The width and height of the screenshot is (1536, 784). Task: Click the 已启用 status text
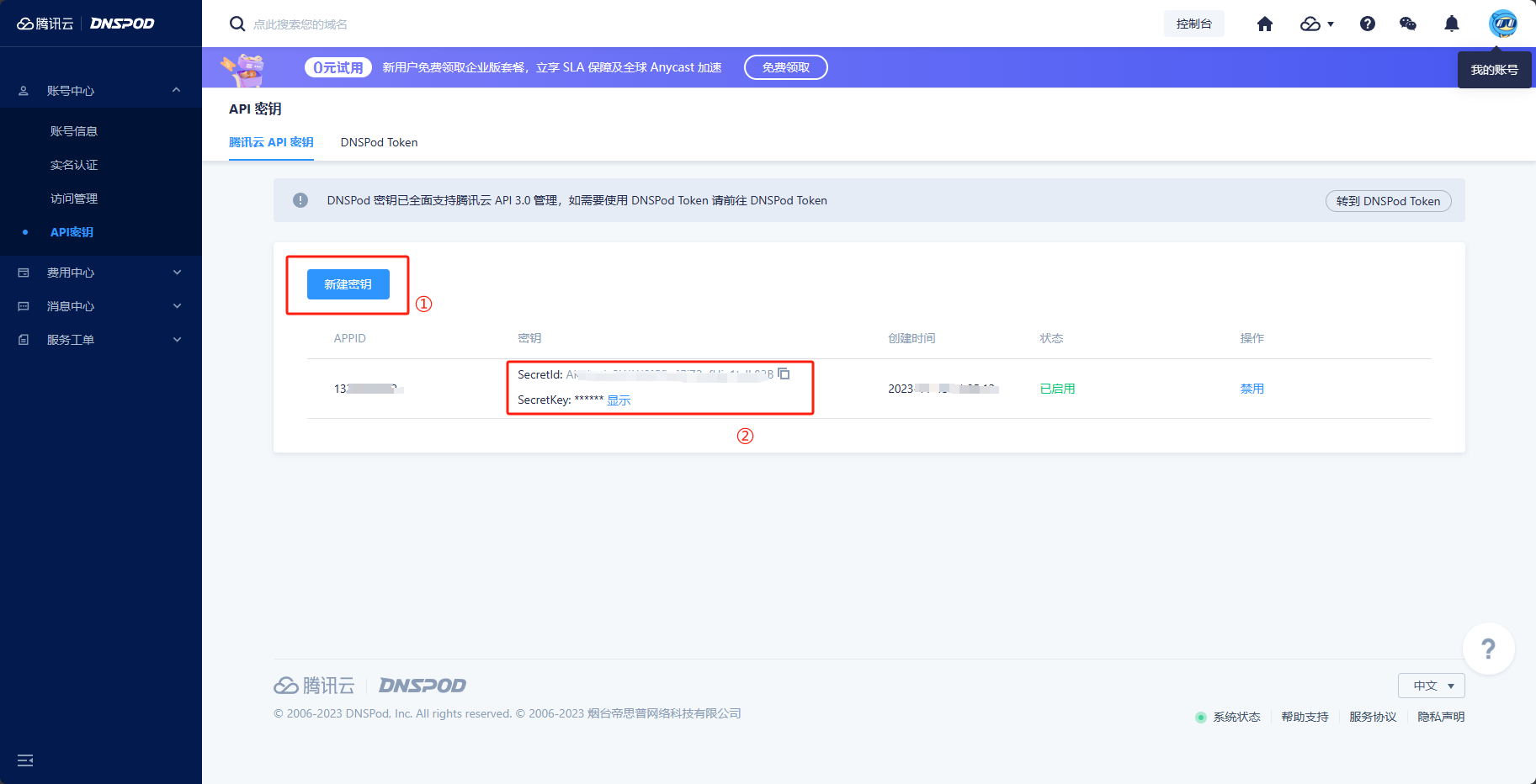point(1057,388)
